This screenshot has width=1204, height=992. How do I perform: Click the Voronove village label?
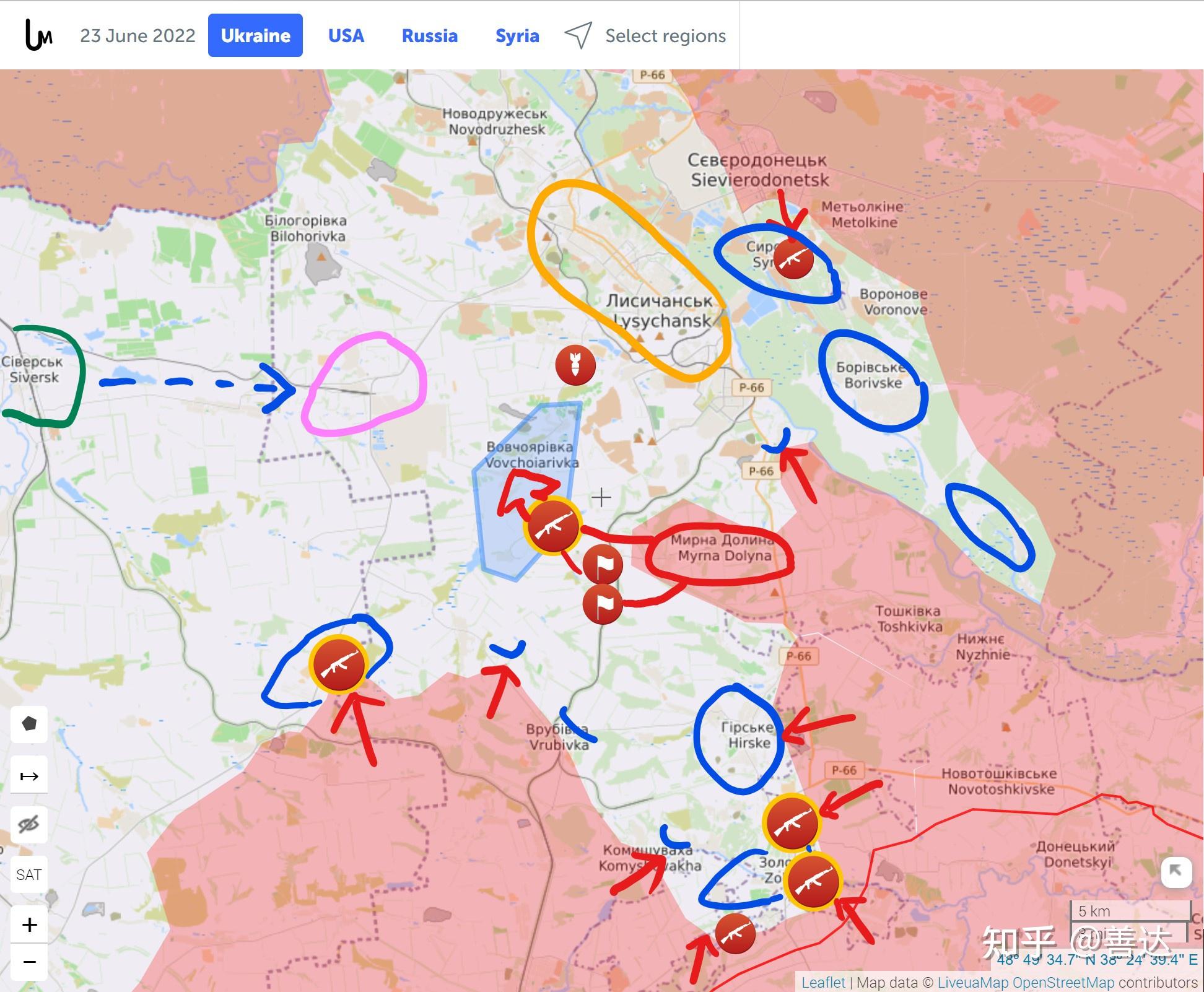pos(894,302)
